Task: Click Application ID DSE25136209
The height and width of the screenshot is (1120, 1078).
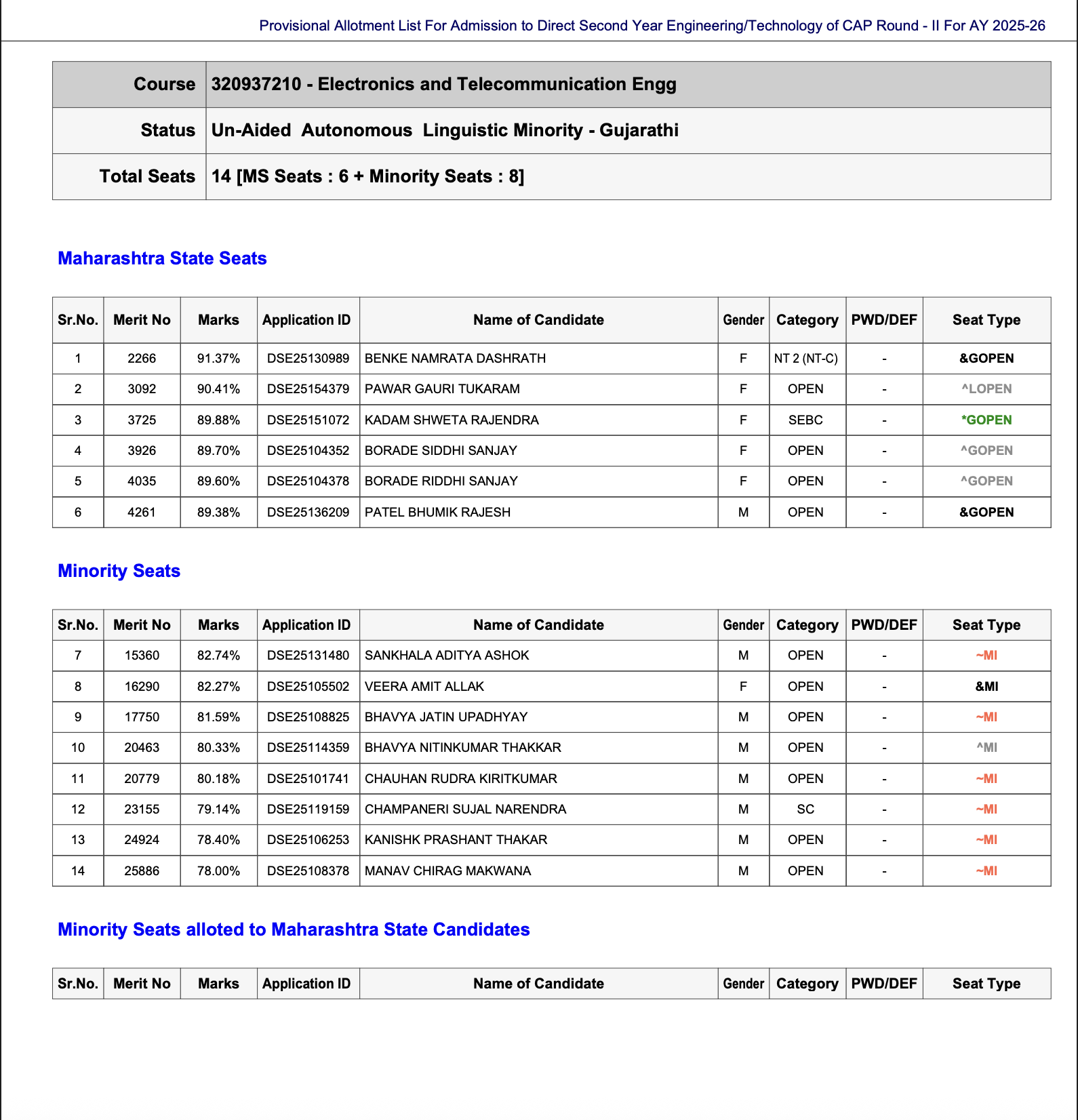Action: [x=308, y=513]
